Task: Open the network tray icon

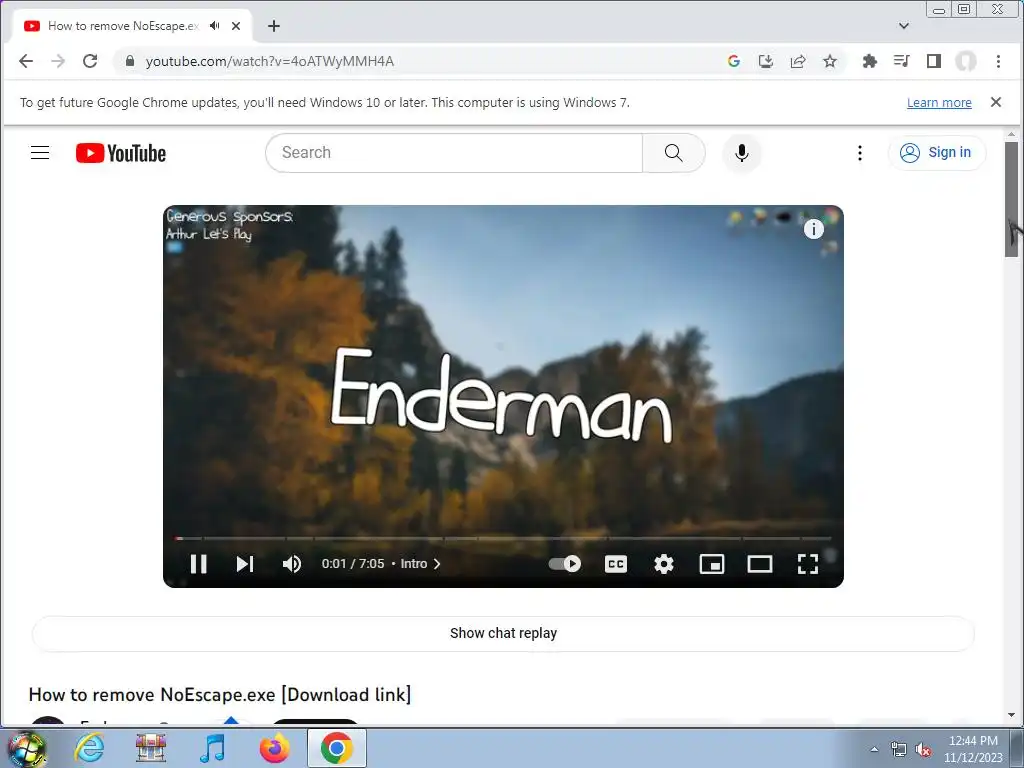Action: (899, 749)
